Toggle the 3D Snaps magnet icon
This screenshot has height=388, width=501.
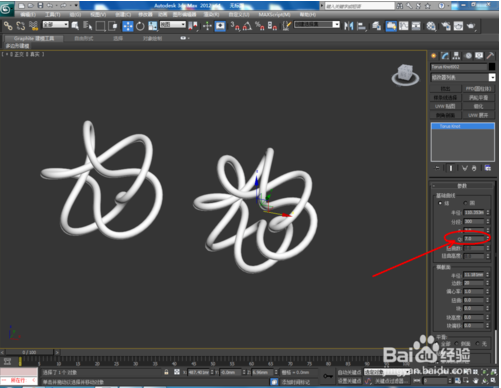pos(235,26)
